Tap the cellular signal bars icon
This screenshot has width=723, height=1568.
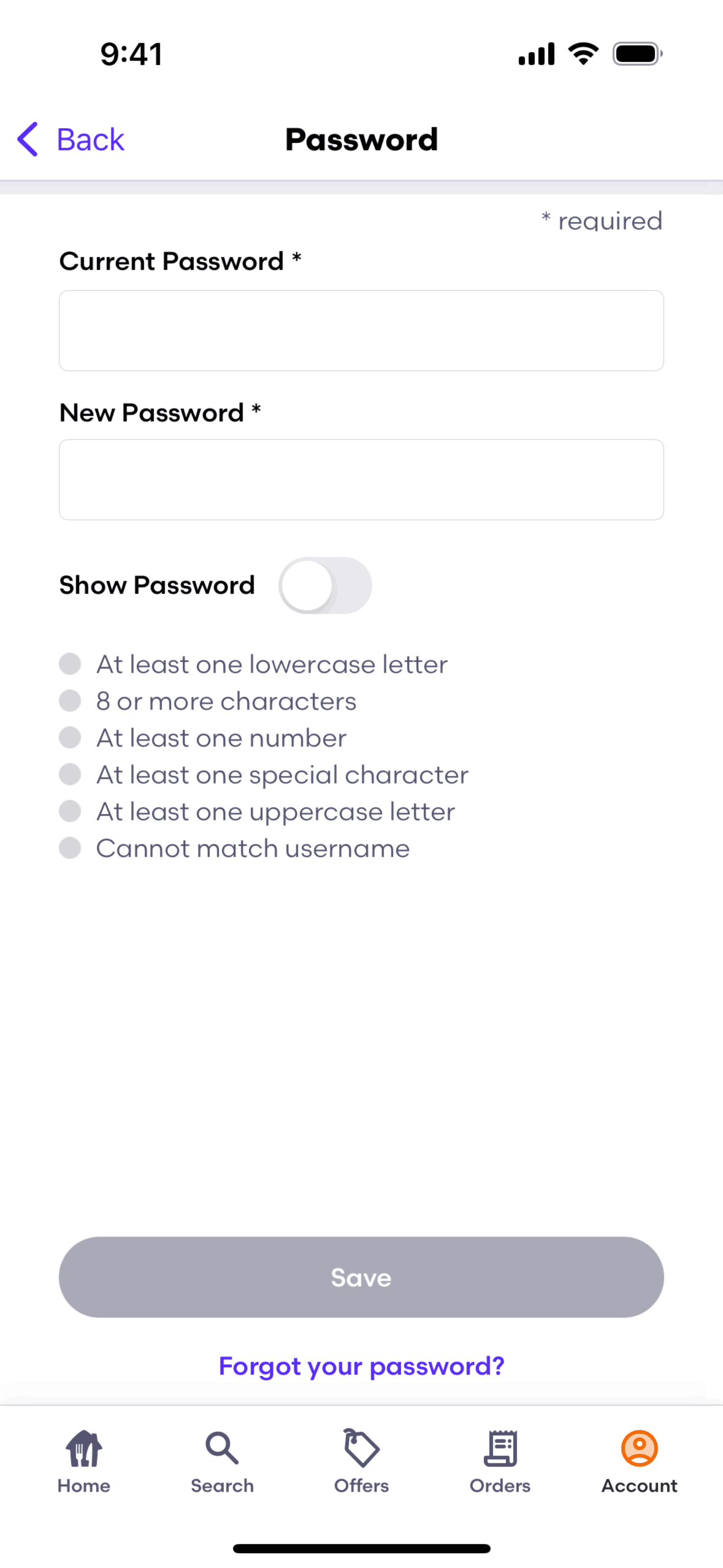tap(537, 54)
